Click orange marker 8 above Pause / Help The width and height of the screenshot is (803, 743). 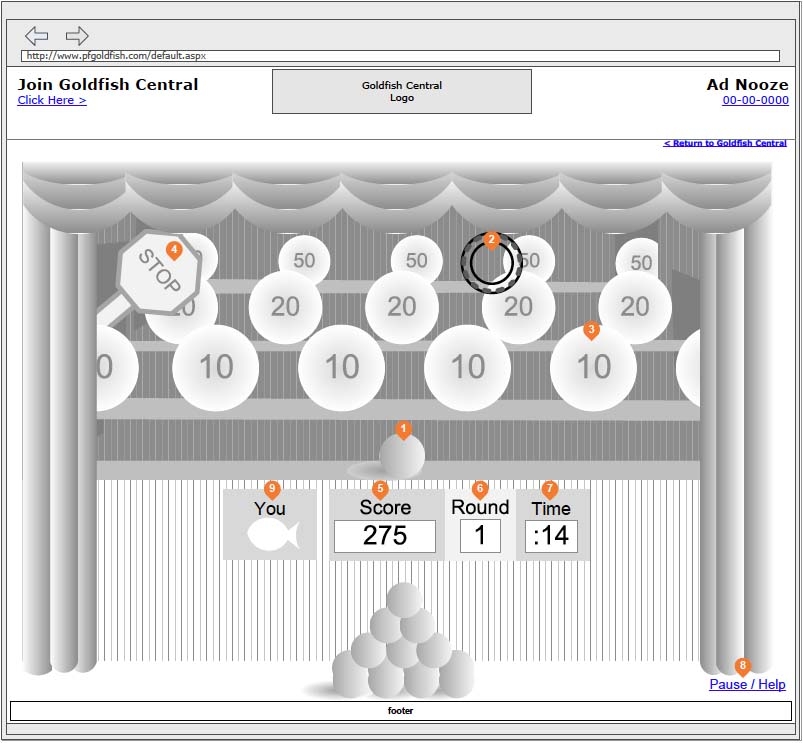[742, 666]
